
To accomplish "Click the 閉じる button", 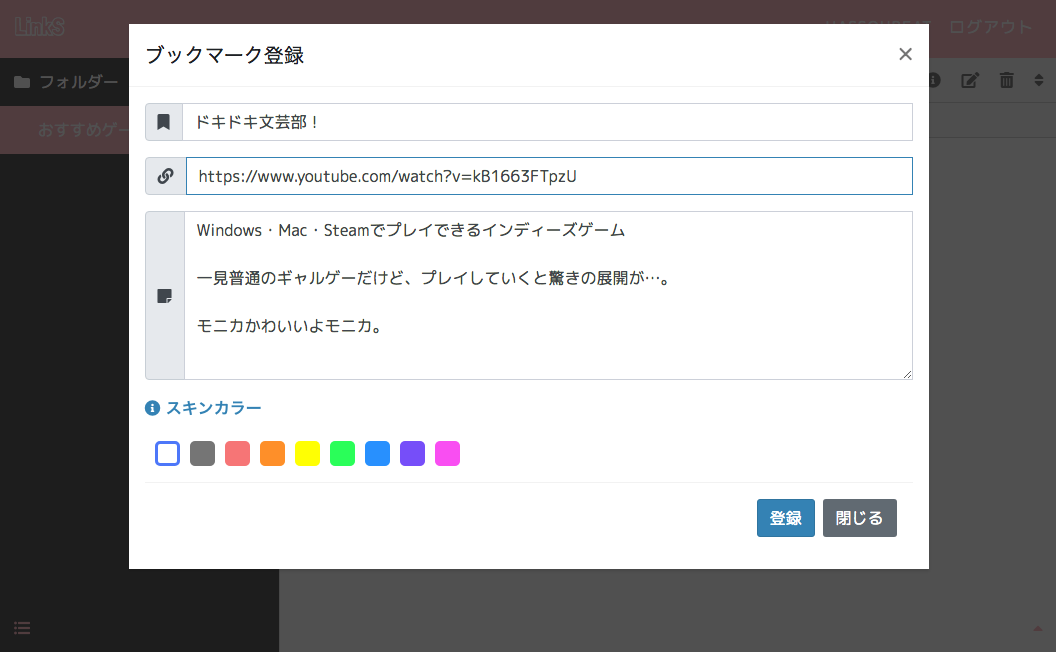I will (859, 517).
